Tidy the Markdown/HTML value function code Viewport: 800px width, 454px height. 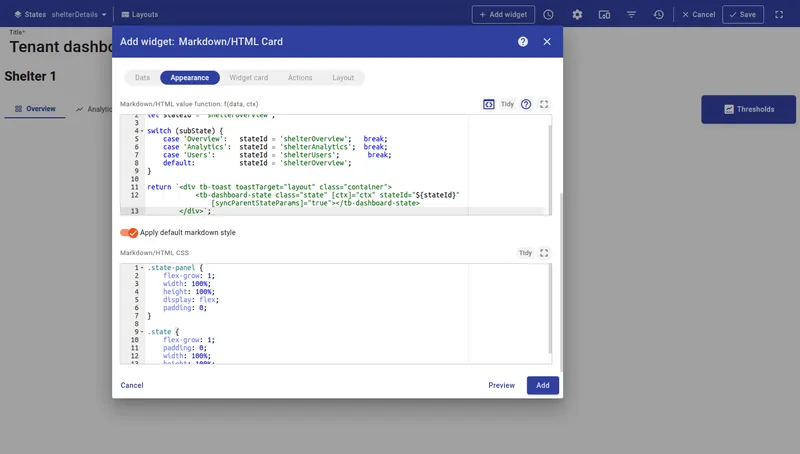(x=507, y=104)
